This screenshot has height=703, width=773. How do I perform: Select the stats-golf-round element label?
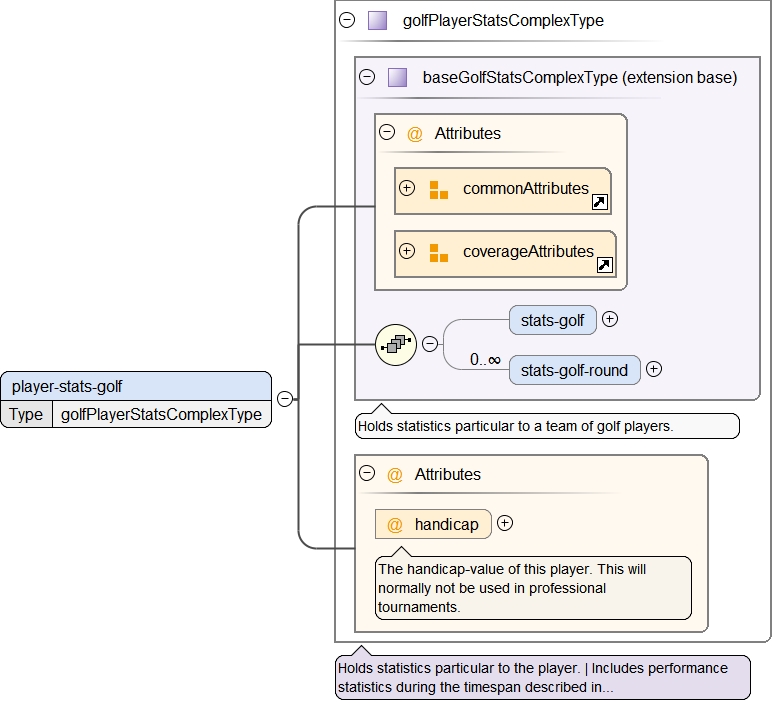(574, 370)
